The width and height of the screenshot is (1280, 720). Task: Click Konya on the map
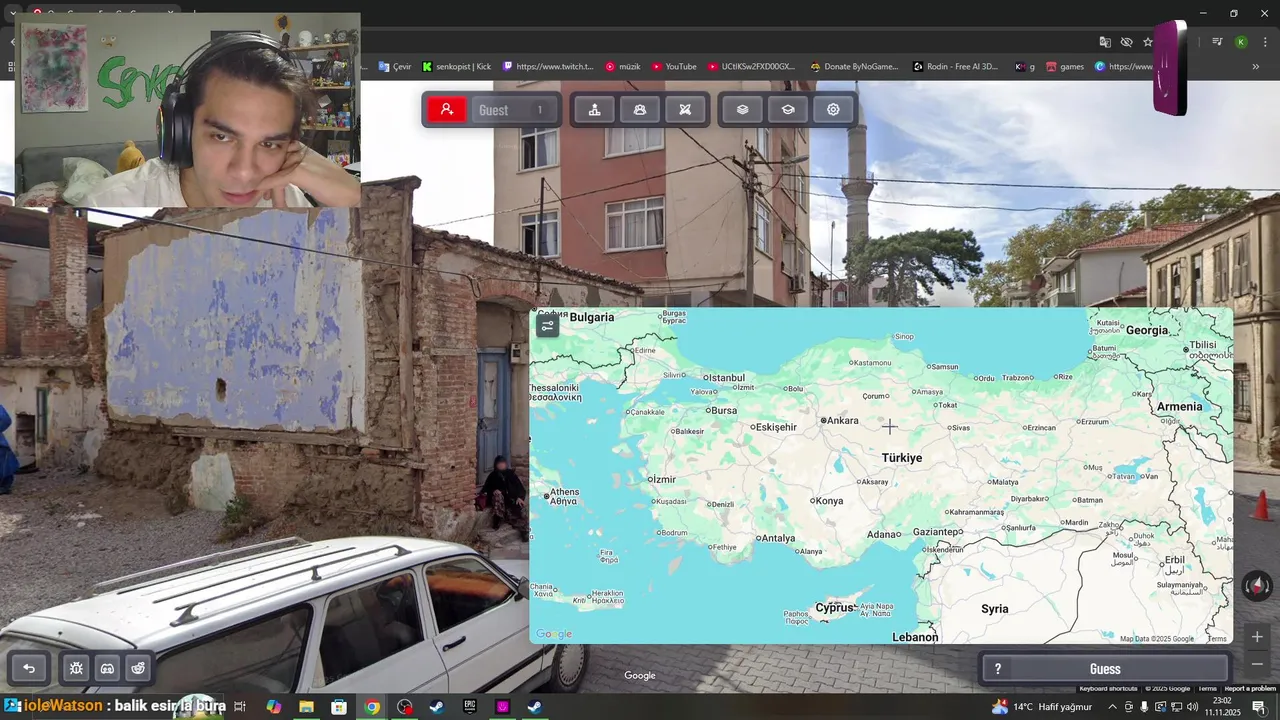point(827,501)
